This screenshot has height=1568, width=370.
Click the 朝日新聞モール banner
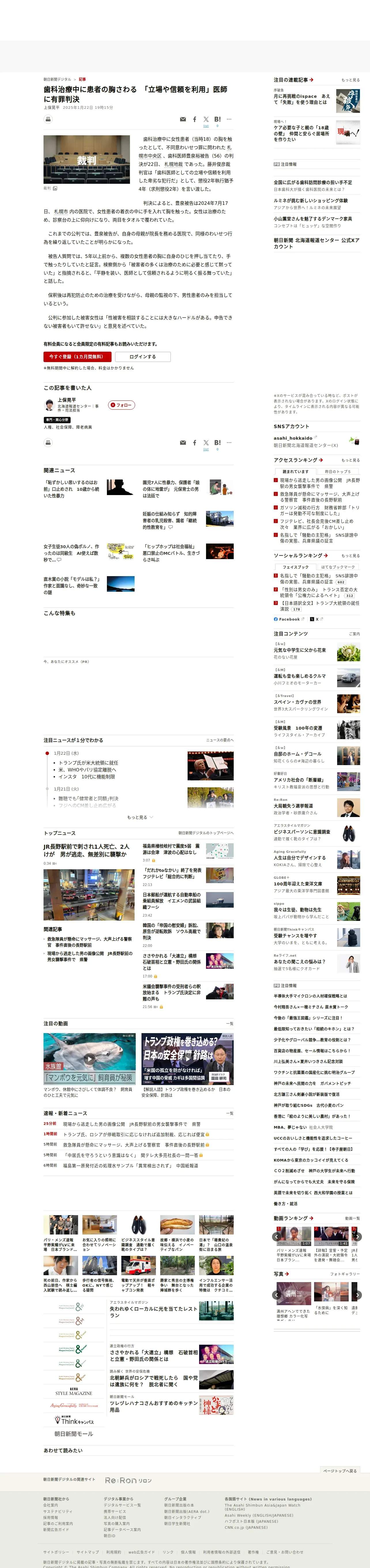[73, 1434]
